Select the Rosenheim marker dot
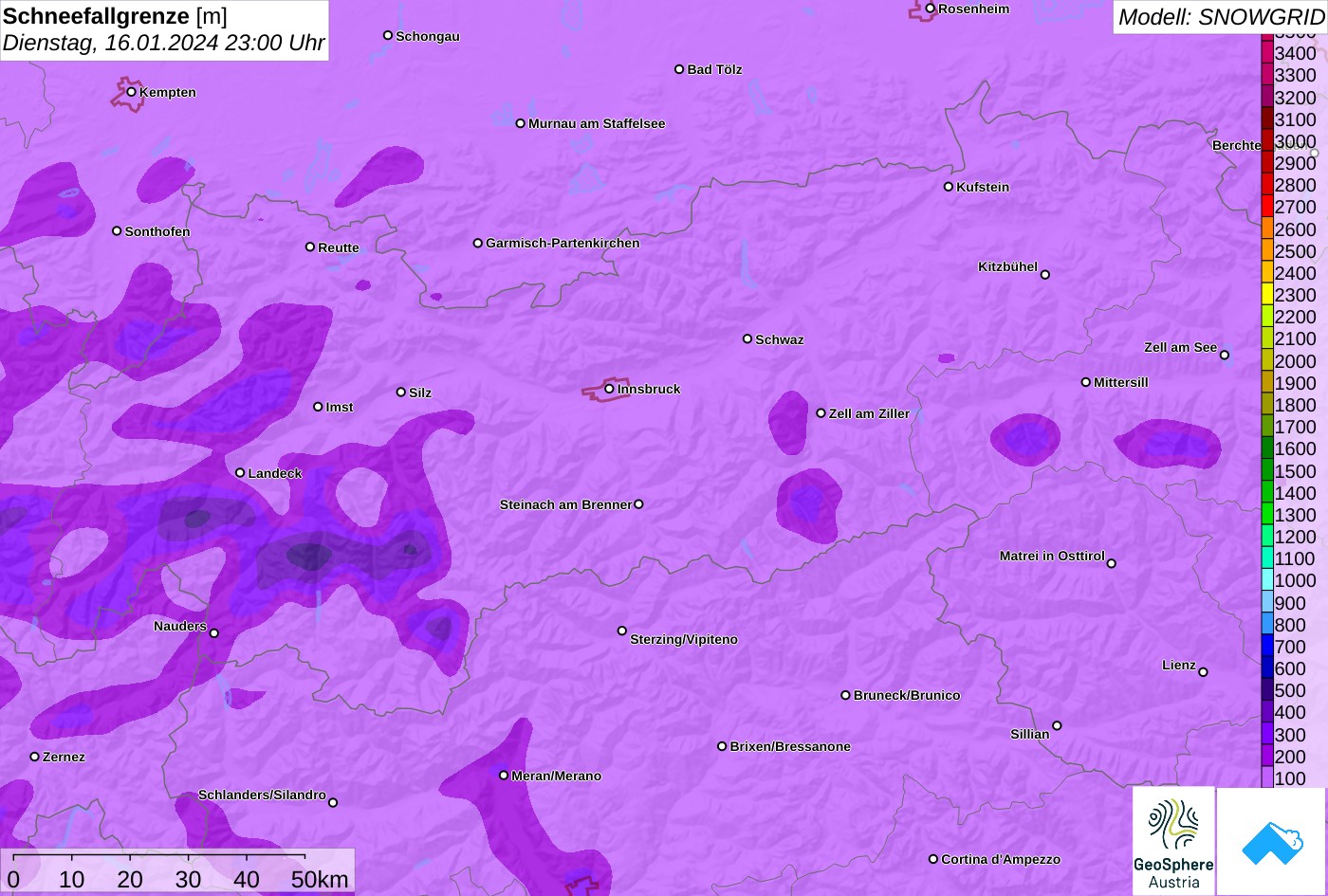1328x896 pixels. (931, 9)
